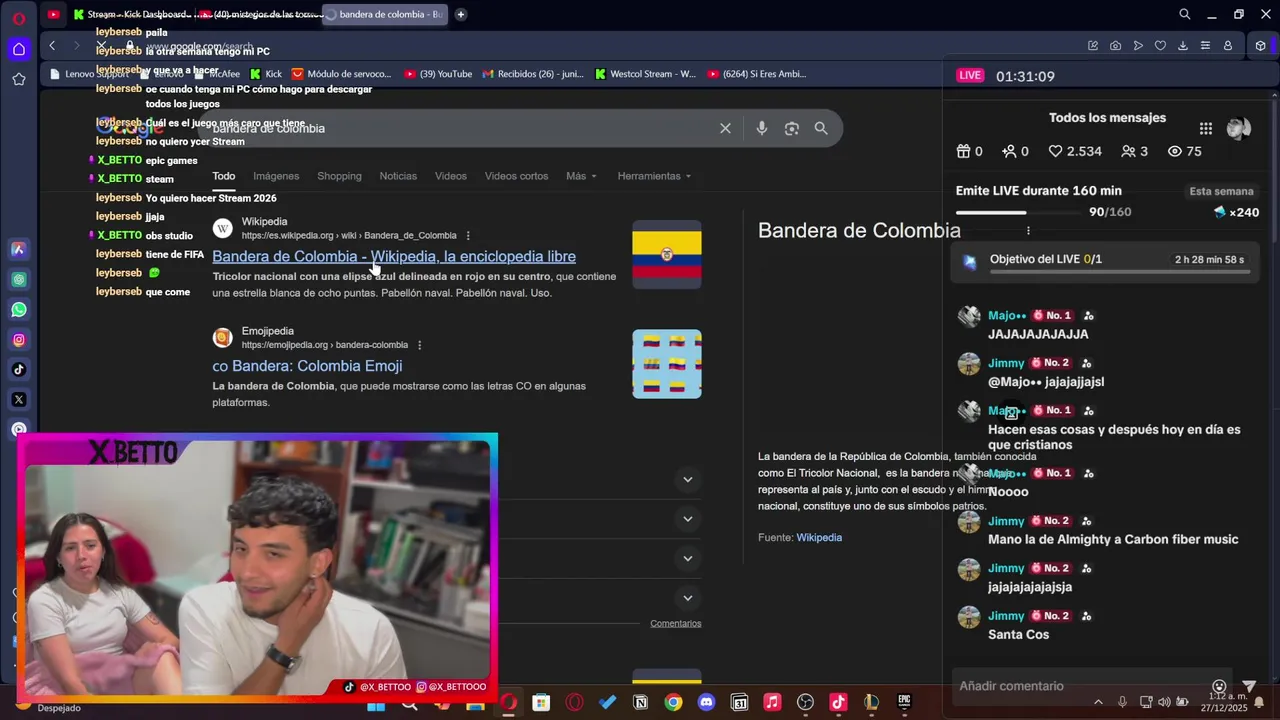Viewport: 1280px width, 720px height.
Task: Open TikTok in the Opera sidebar
Action: 19,370
